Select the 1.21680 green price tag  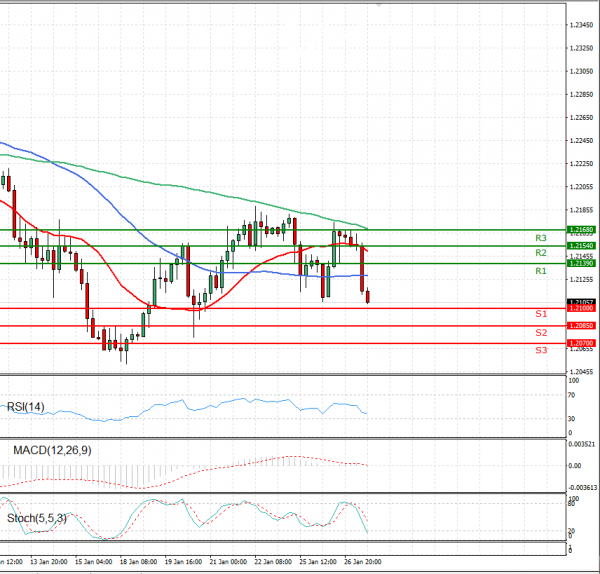pos(581,230)
